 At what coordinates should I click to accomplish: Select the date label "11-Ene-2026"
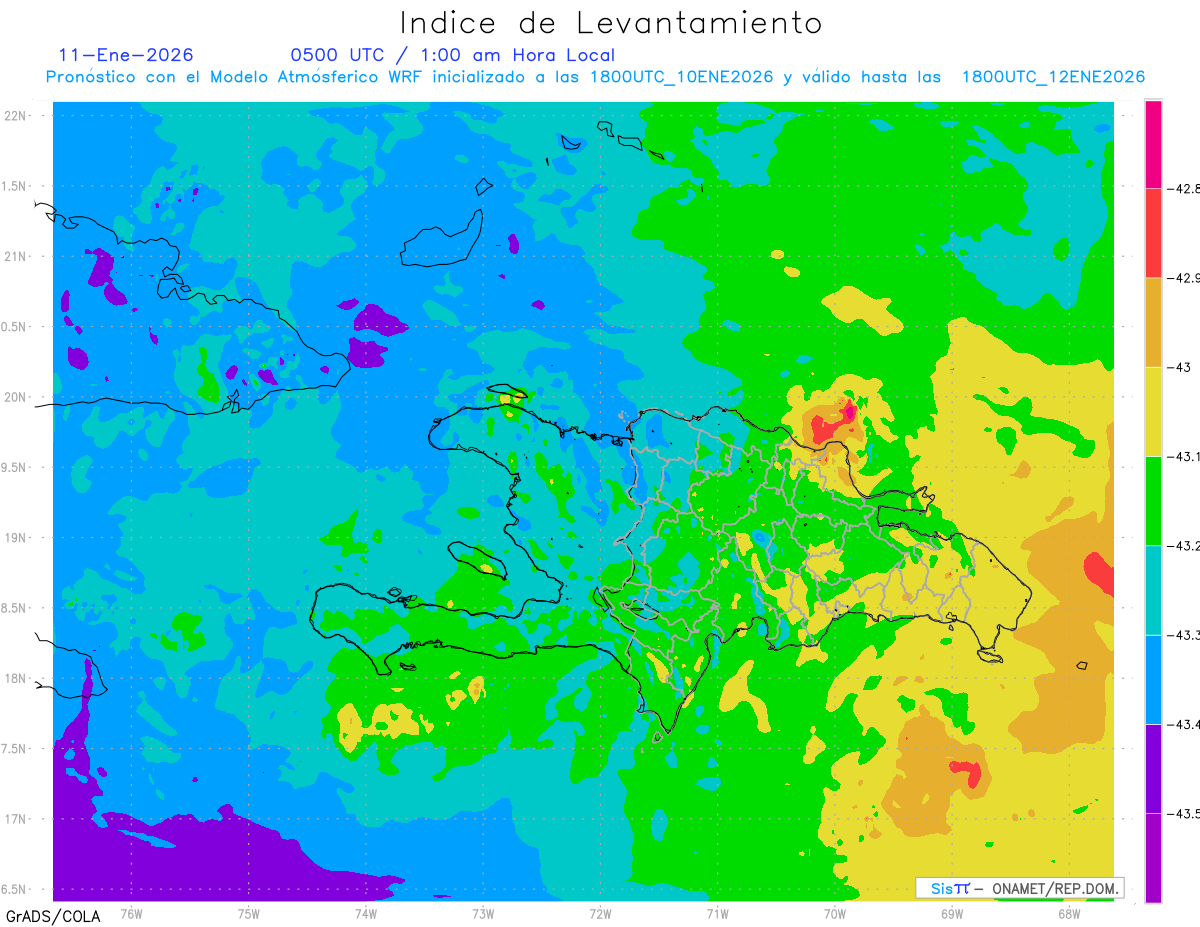[x=126, y=55]
